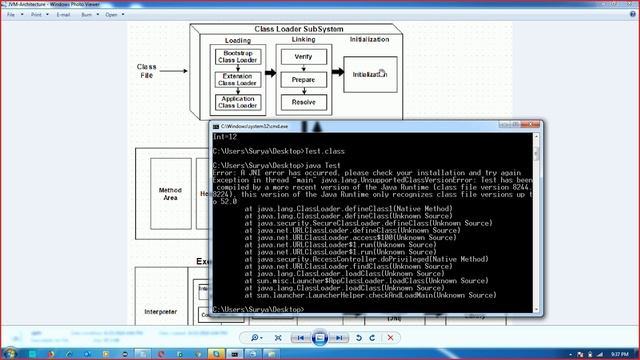The width and height of the screenshot is (640, 360).
Task: Delete the photo with the red X
Action: pyautogui.click(x=391, y=338)
